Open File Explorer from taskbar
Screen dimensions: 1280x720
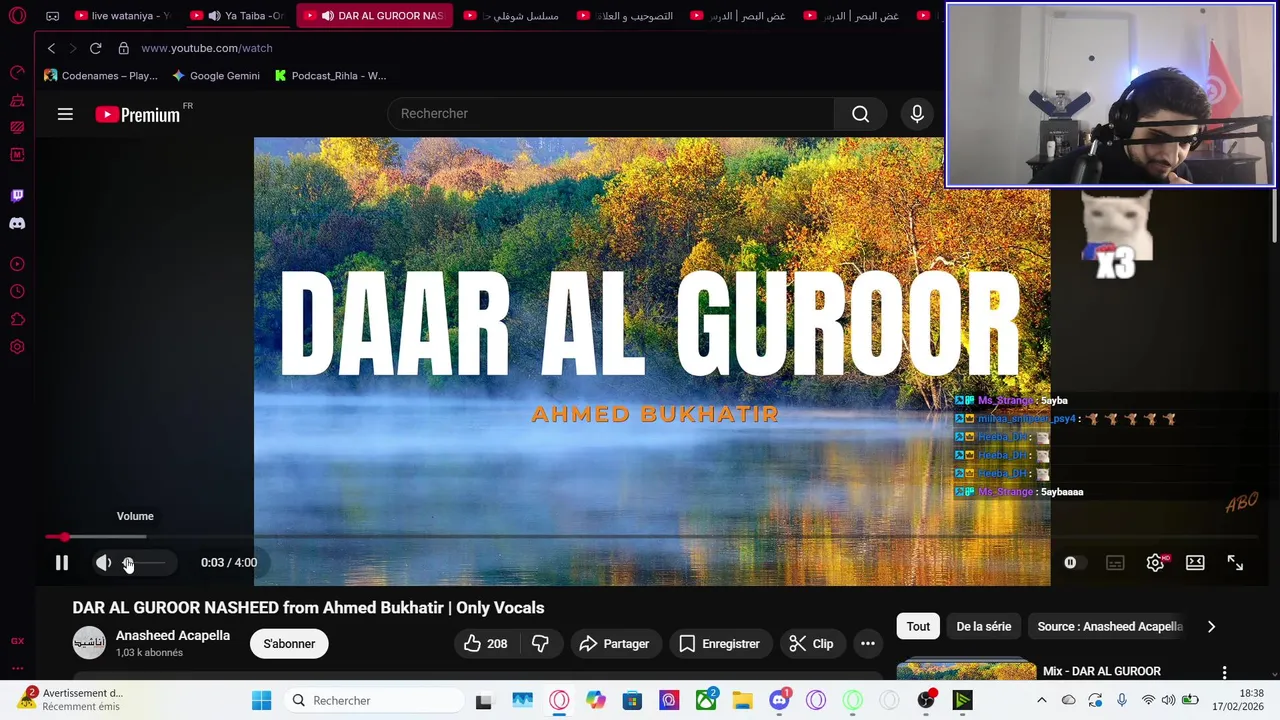(x=742, y=701)
